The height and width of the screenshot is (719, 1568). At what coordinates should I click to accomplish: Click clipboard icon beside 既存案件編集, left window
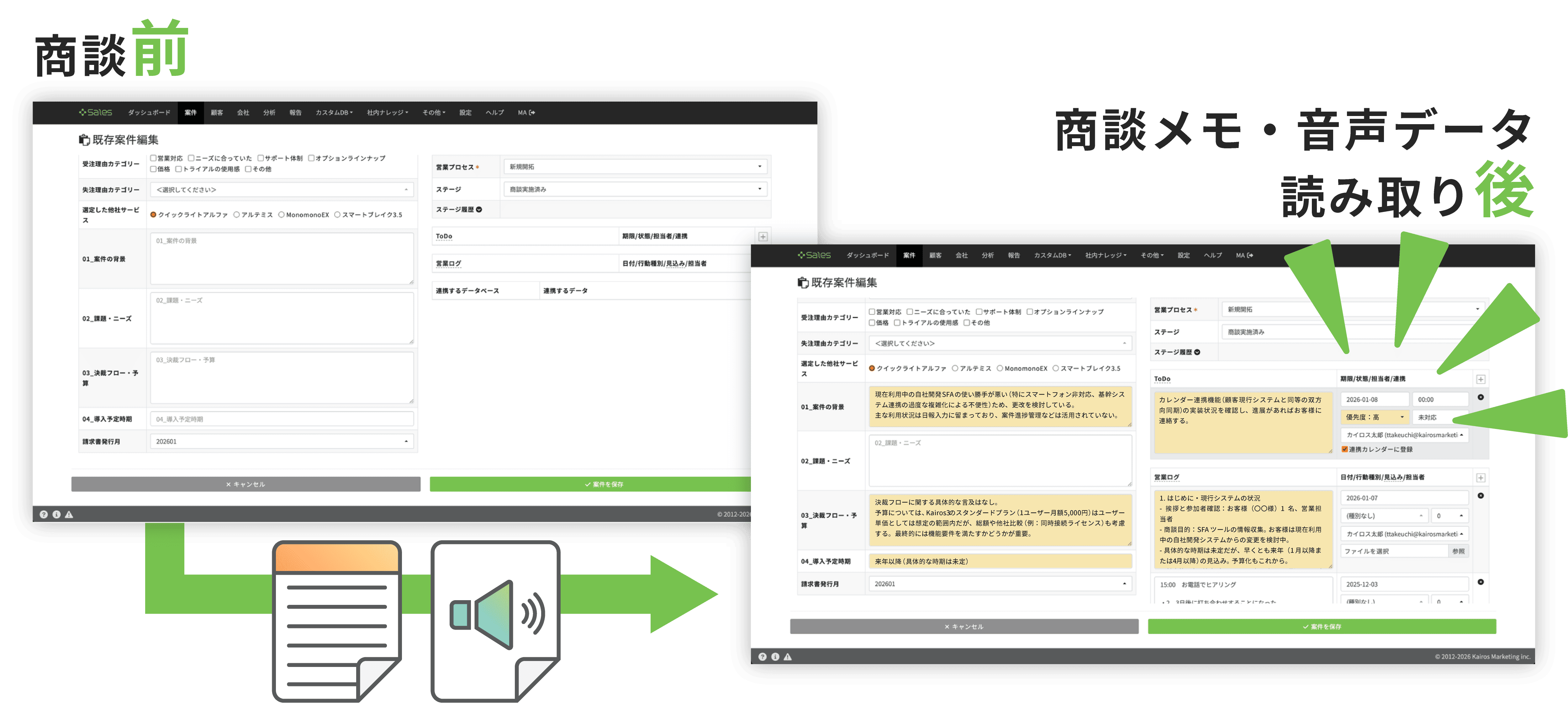84,140
